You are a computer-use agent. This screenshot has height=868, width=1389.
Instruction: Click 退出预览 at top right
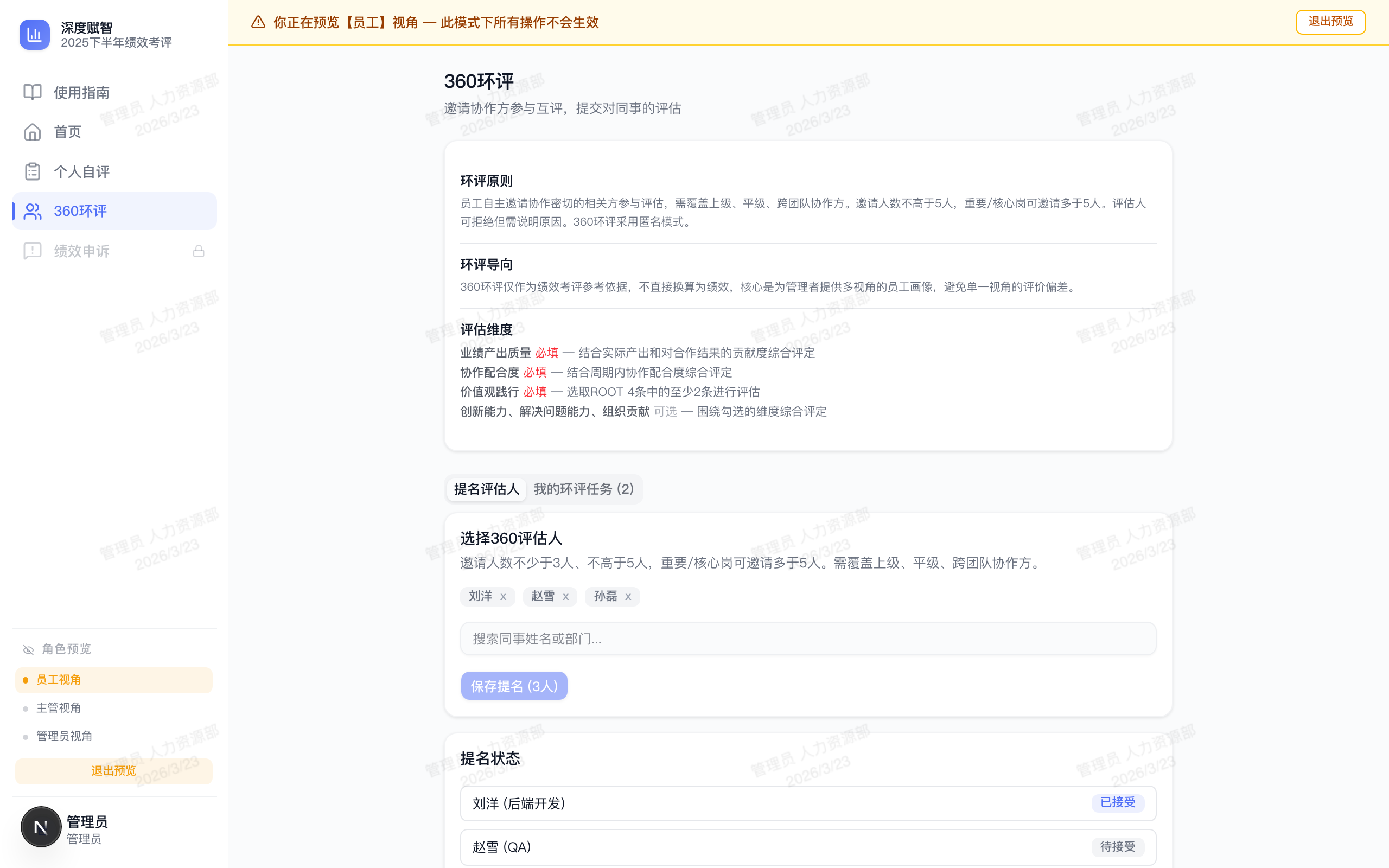(1330, 22)
